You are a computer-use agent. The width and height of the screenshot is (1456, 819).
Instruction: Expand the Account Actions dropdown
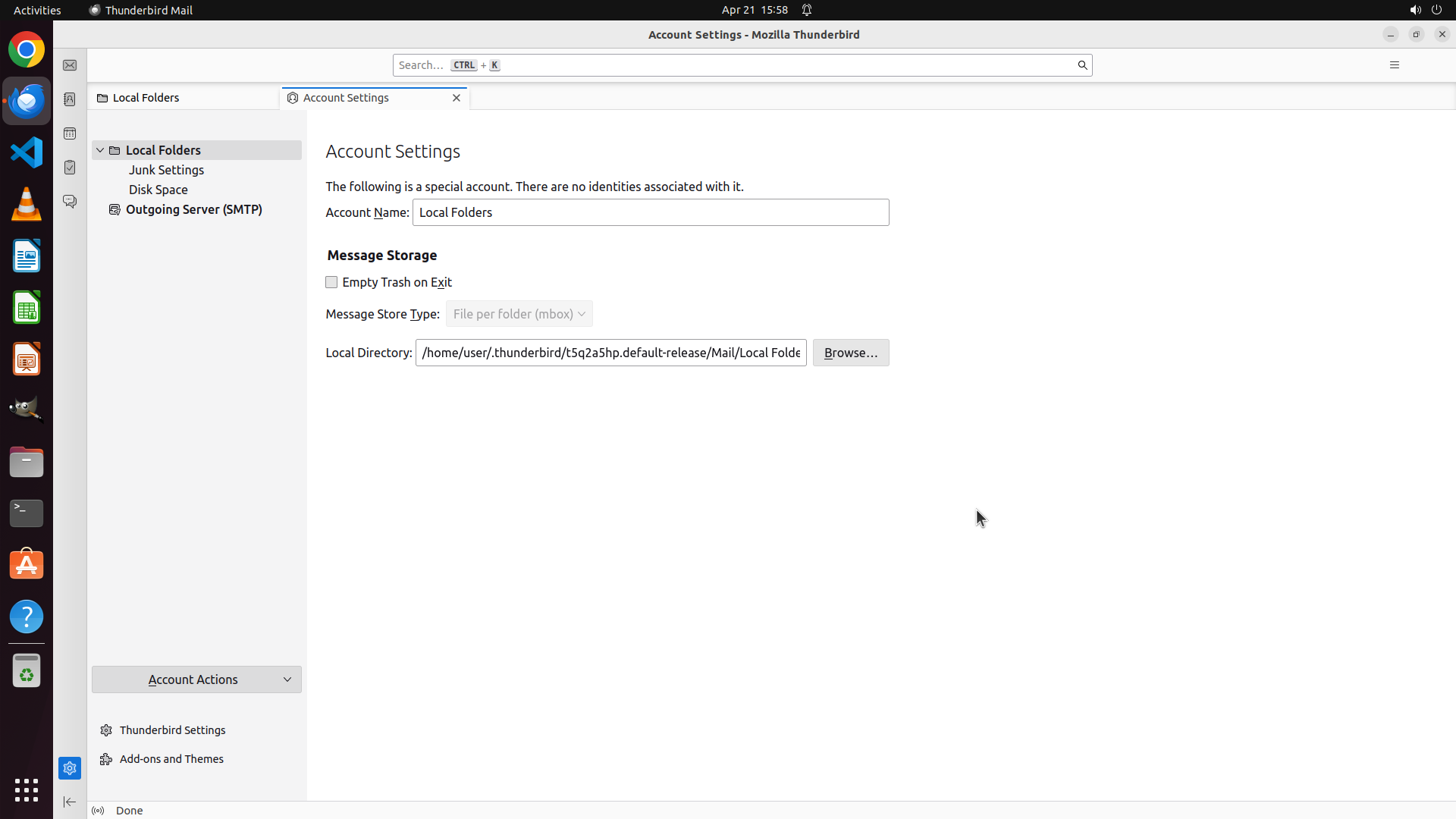click(x=196, y=679)
